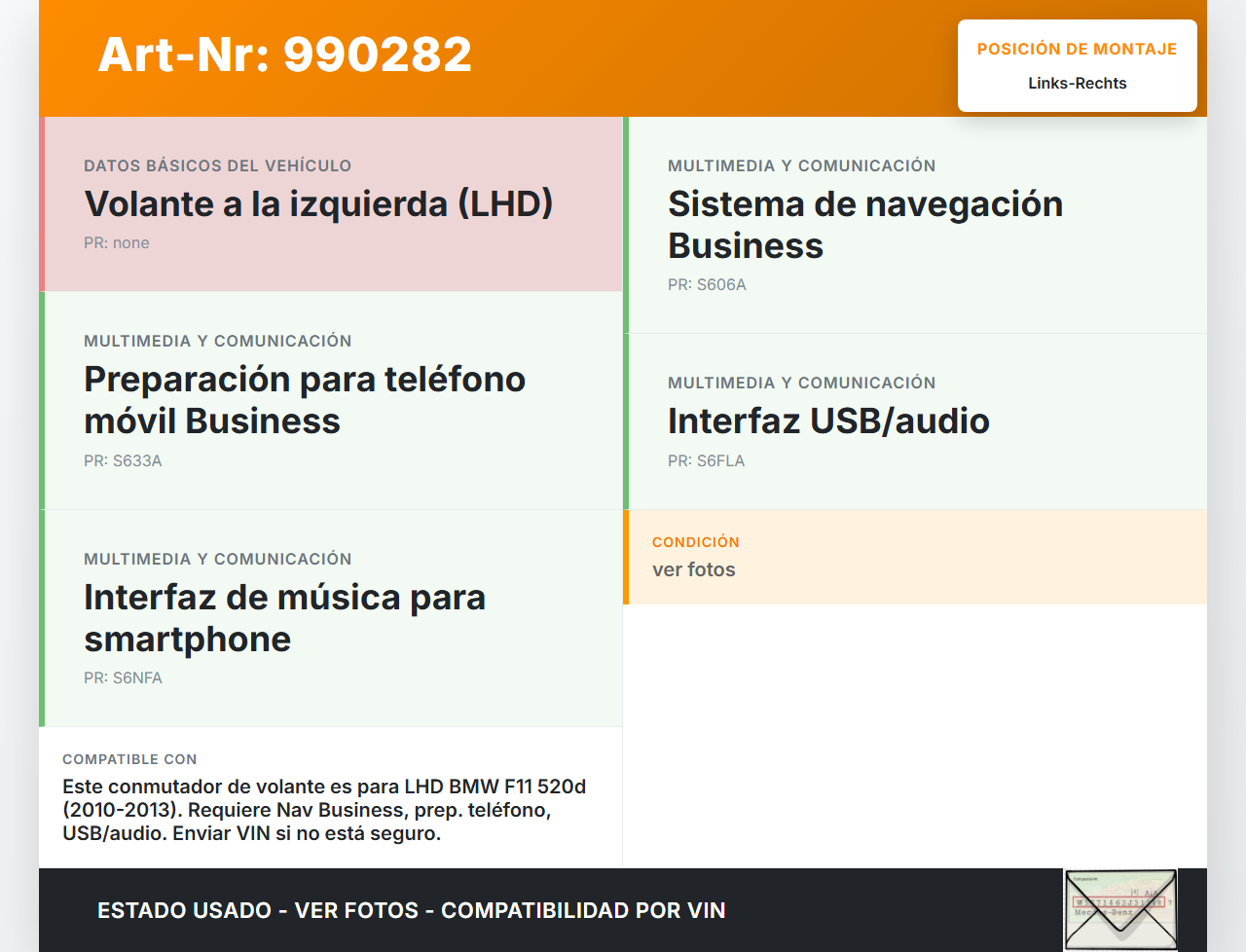Click 'ver fotos' in the Condición box
Screen dimensions: 1246x952
click(x=693, y=570)
